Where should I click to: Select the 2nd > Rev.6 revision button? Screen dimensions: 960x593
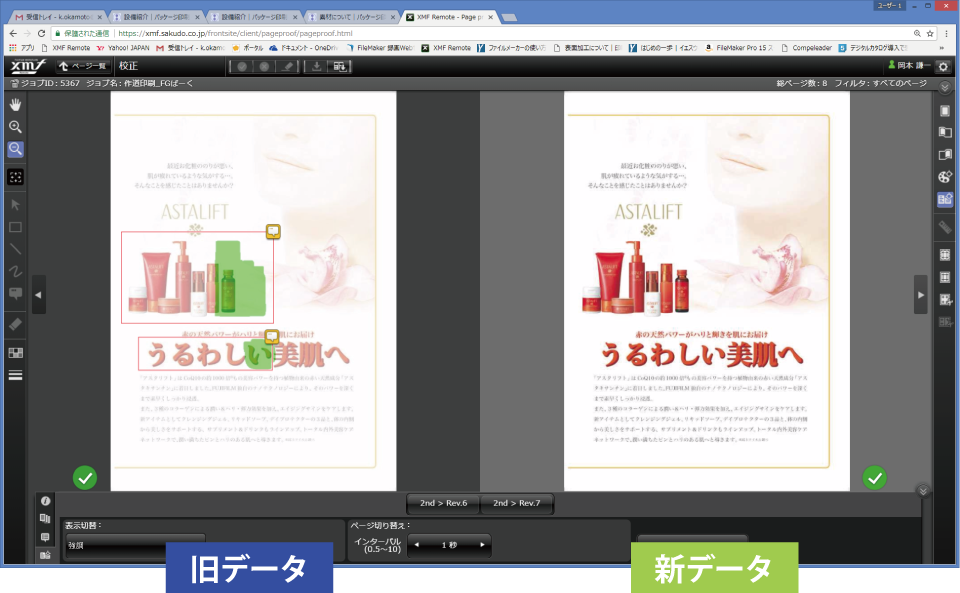(443, 503)
